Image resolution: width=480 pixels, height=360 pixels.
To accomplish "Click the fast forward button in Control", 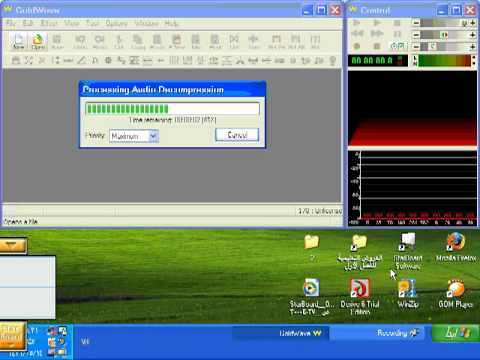I will click(x=377, y=34).
